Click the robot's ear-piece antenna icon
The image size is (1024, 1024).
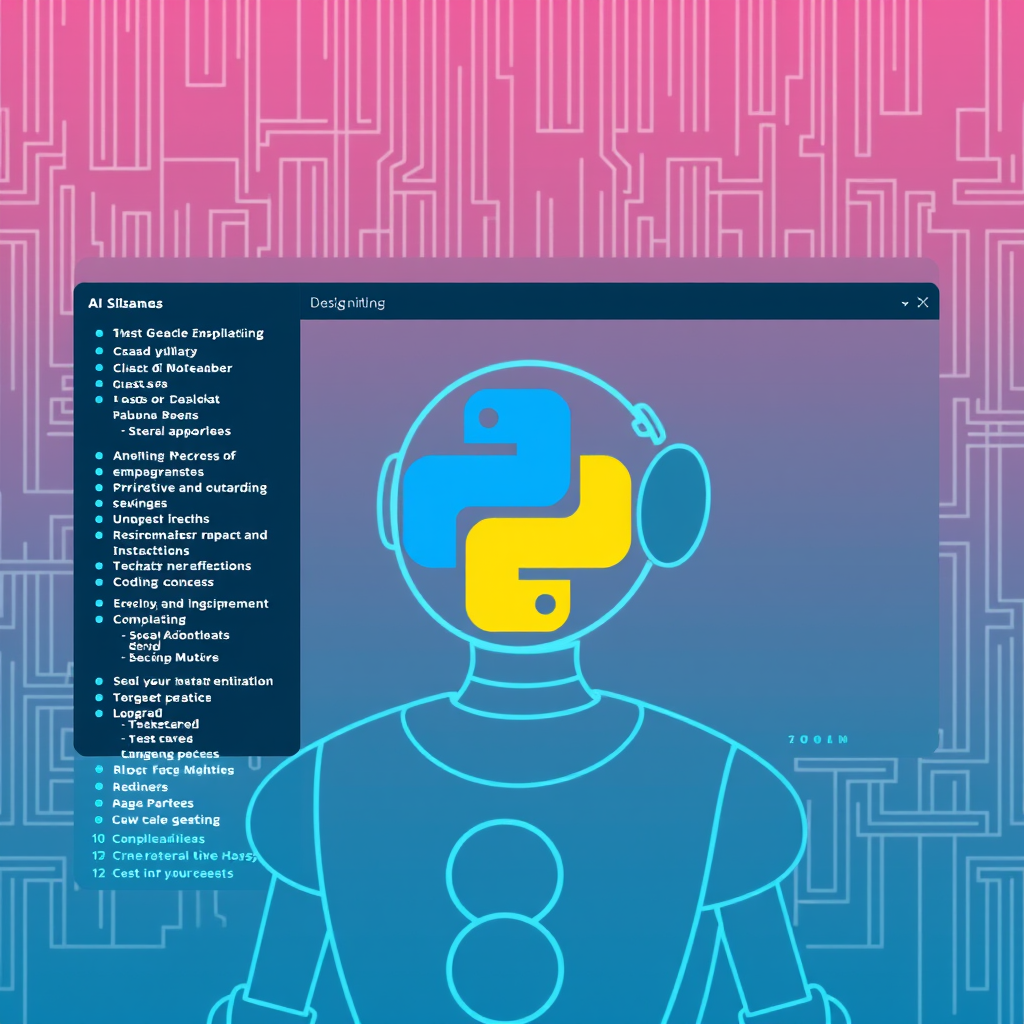(x=649, y=424)
